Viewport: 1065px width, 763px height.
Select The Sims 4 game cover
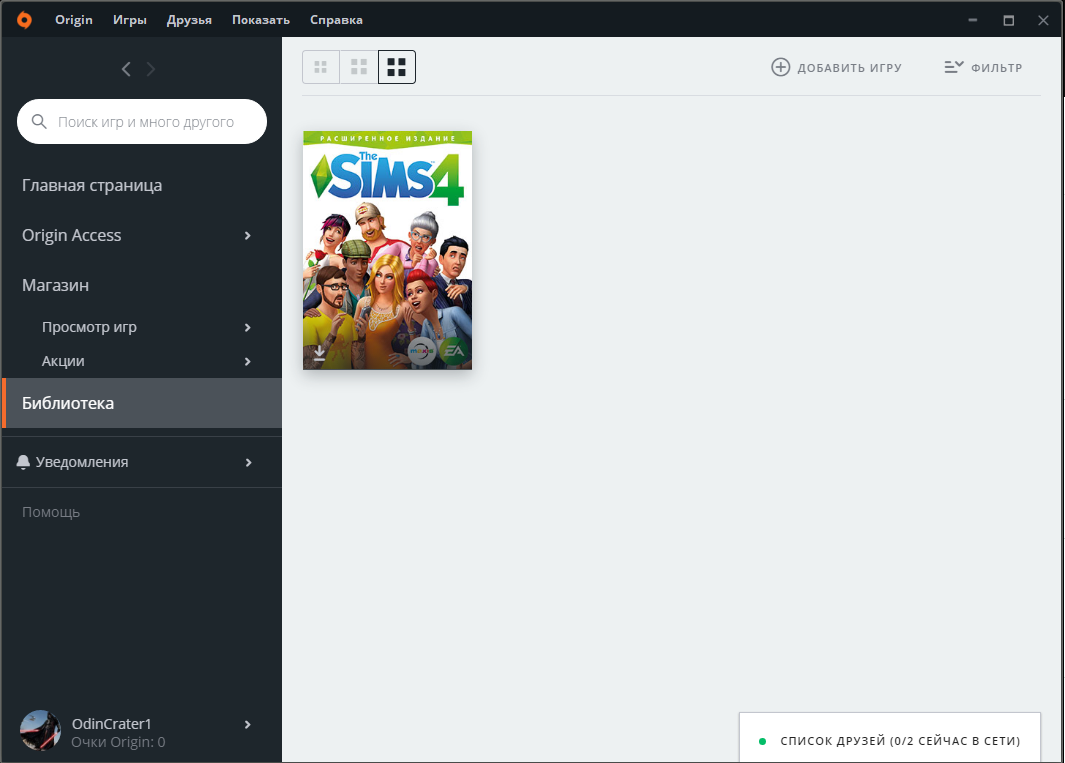(387, 250)
